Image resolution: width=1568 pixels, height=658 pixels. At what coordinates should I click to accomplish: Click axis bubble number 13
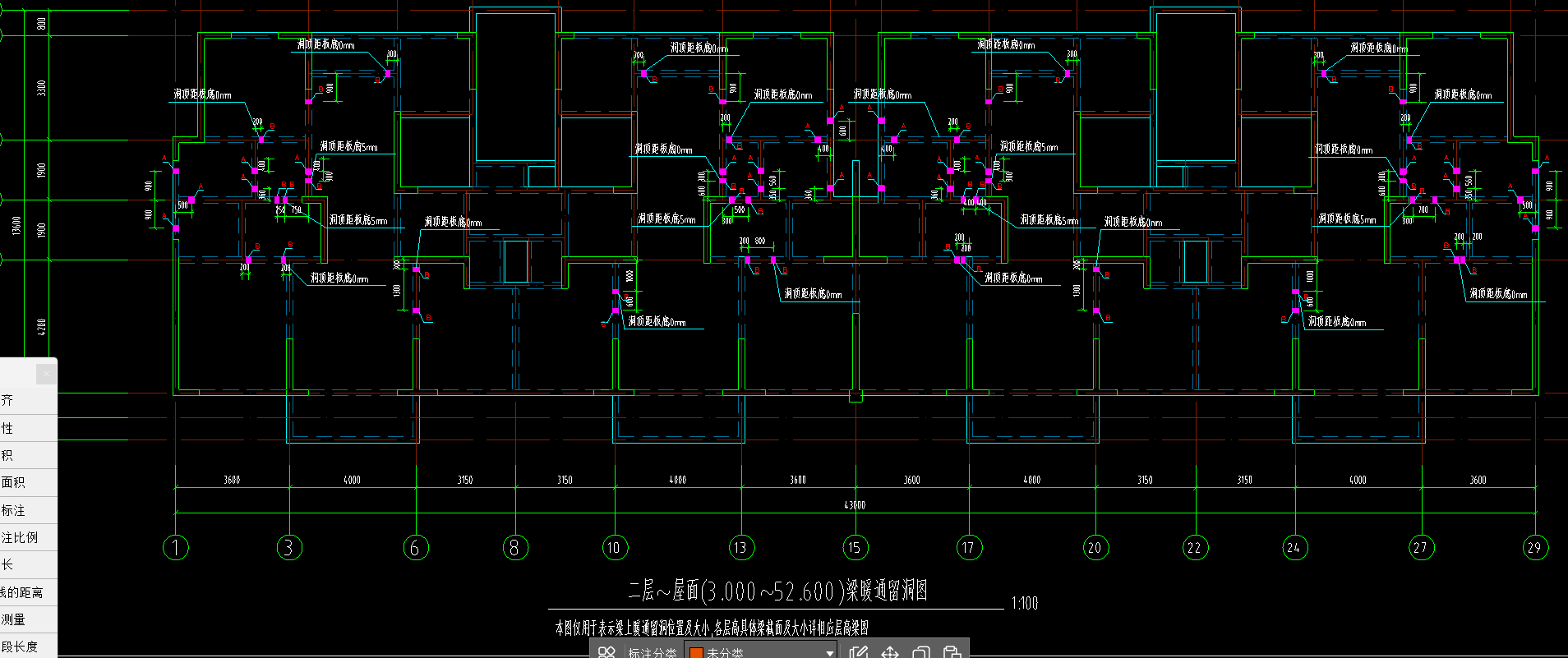pyautogui.click(x=741, y=547)
